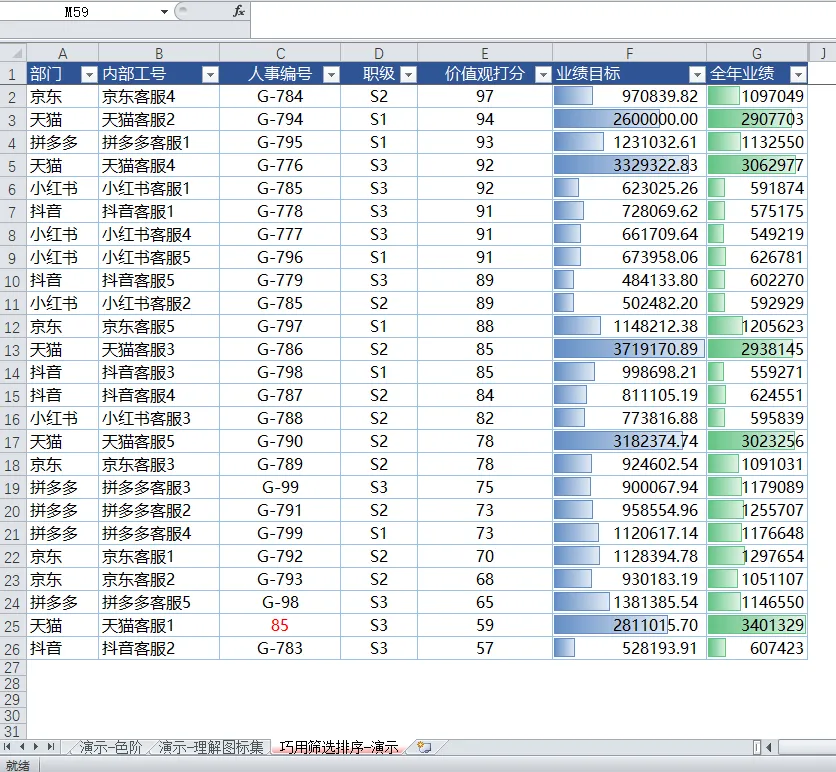Click the horizontal scrollbar left arrow
This screenshot has width=836, height=772.
[x=769, y=747]
